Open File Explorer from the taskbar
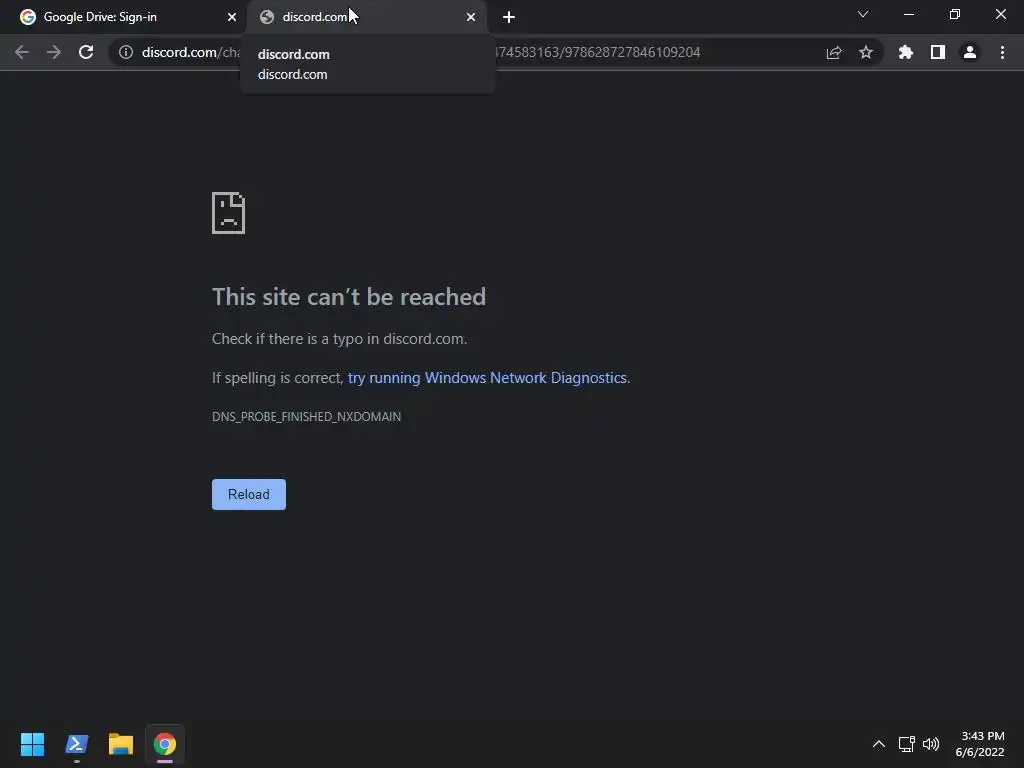The height and width of the screenshot is (768, 1024). click(x=121, y=744)
